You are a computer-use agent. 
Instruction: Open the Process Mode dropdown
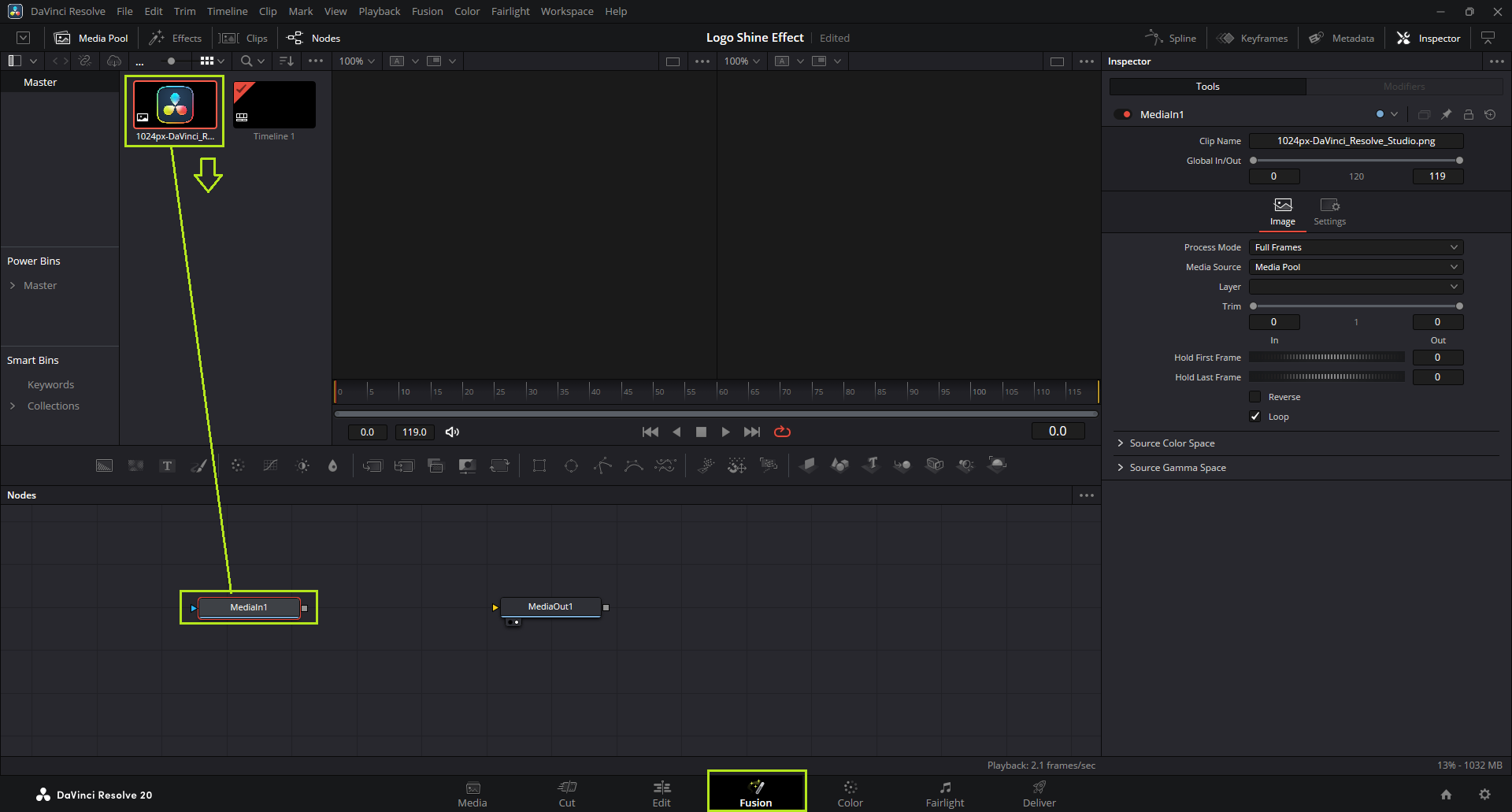(x=1355, y=247)
